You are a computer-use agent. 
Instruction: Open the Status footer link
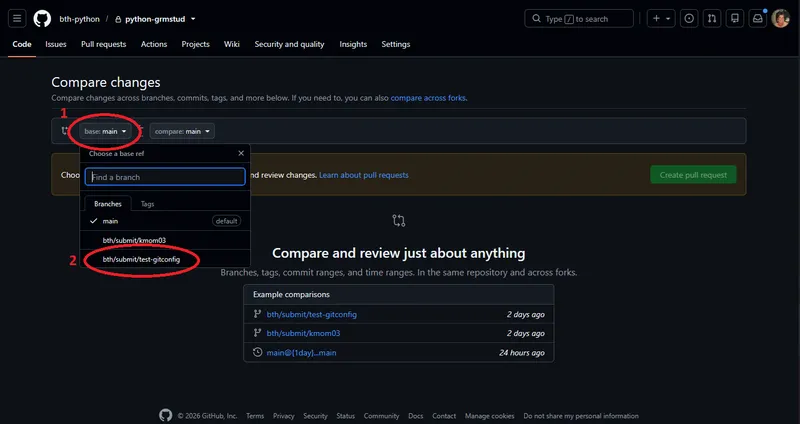345,416
